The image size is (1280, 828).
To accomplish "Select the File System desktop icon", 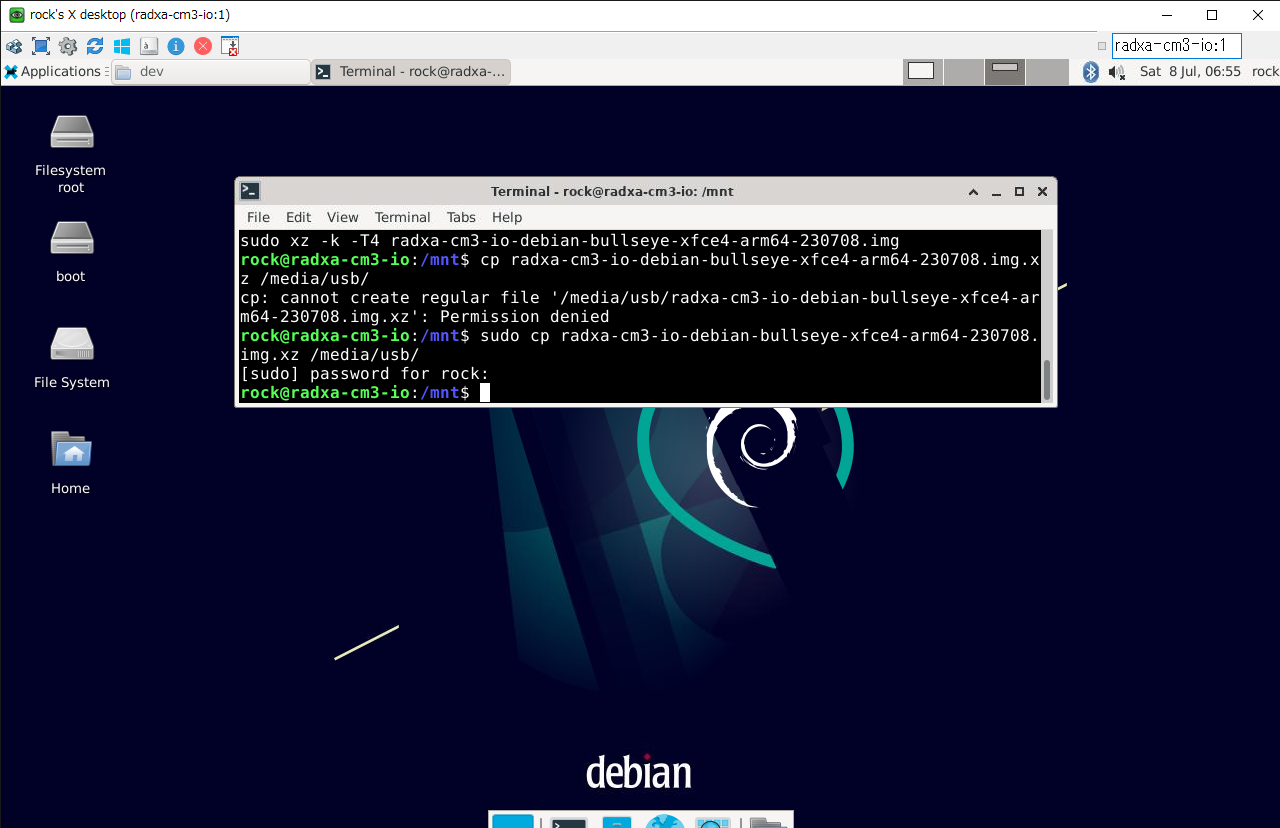I will [71, 357].
